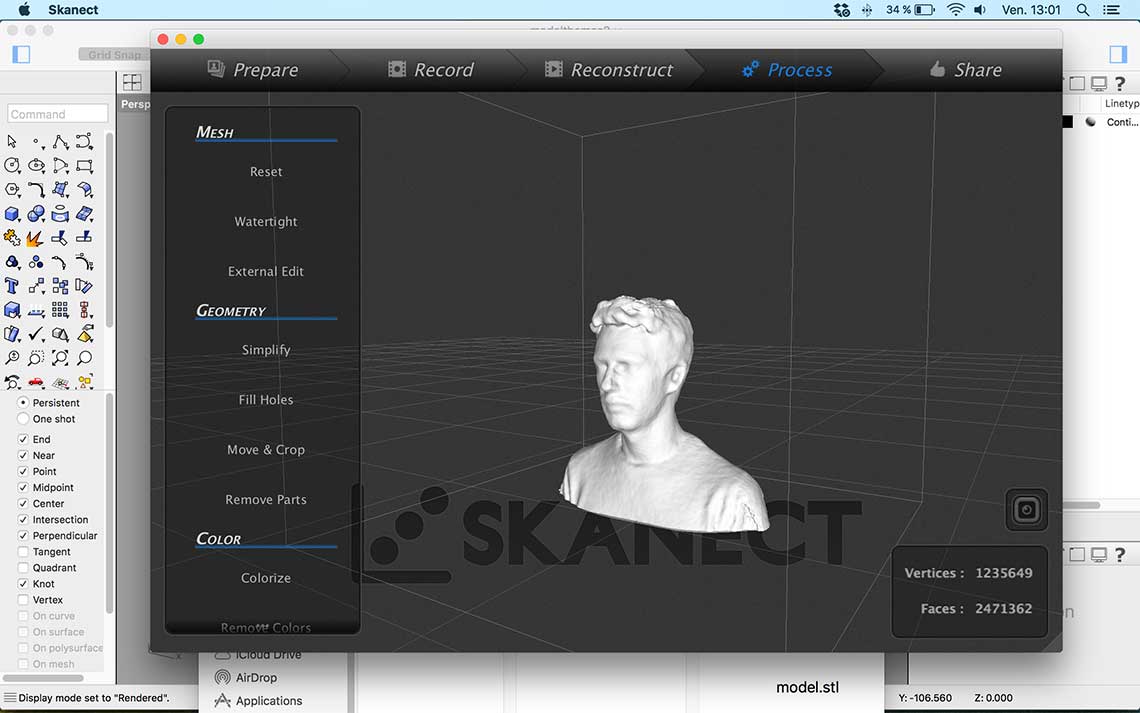Select the Rectangle tool in Rhino
1140x713 pixels.
[x=84, y=165]
